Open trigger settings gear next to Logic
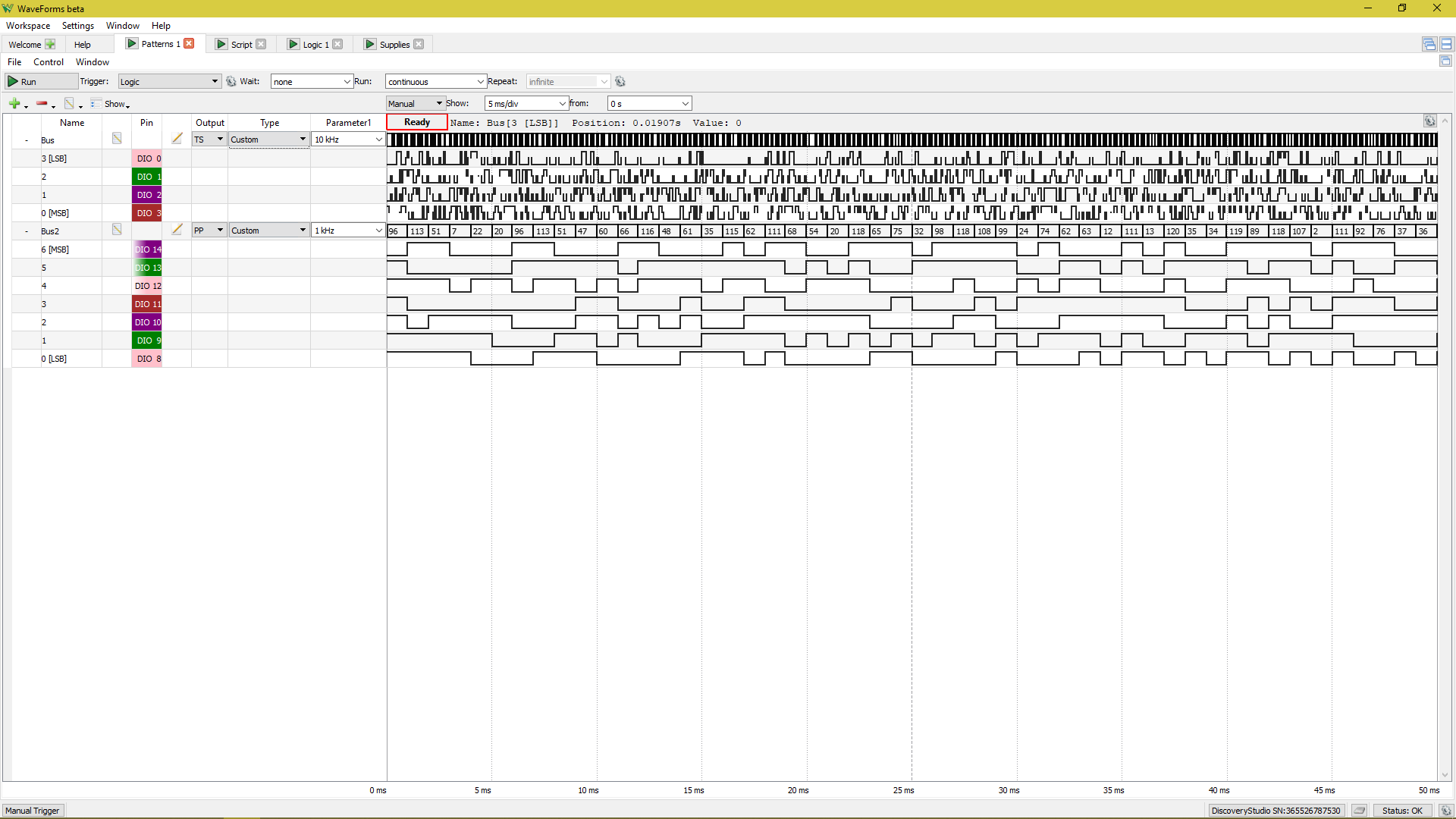This screenshot has height=819, width=1456. (231, 82)
